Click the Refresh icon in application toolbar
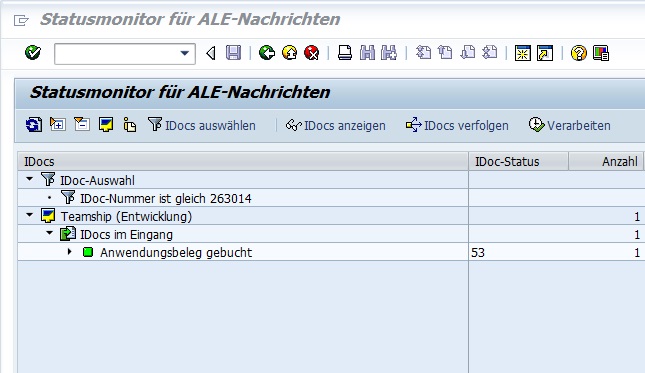This screenshot has width=645, height=373. 34,125
